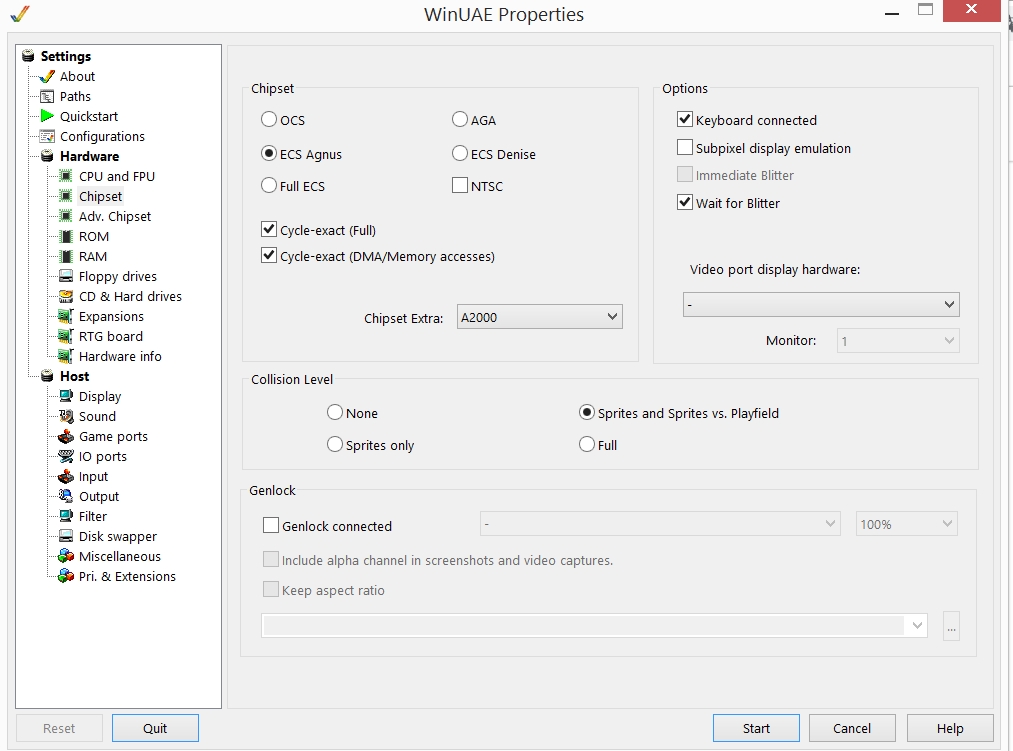Click the CPU and FPU chip icon

tap(65, 176)
